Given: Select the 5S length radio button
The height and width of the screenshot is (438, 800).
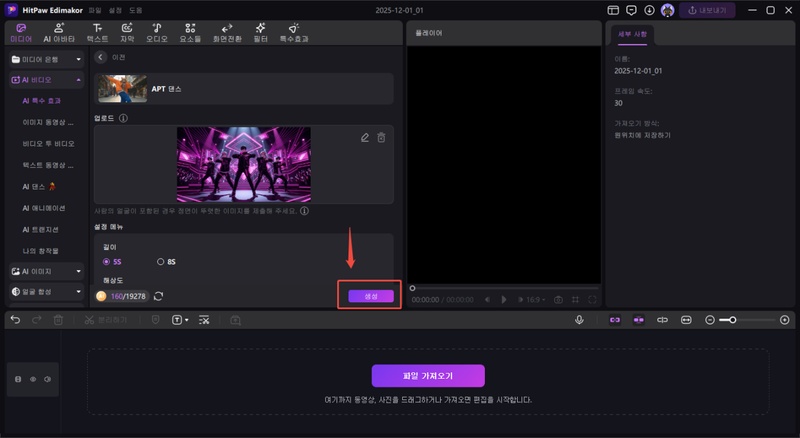Looking at the screenshot, I should (106, 262).
